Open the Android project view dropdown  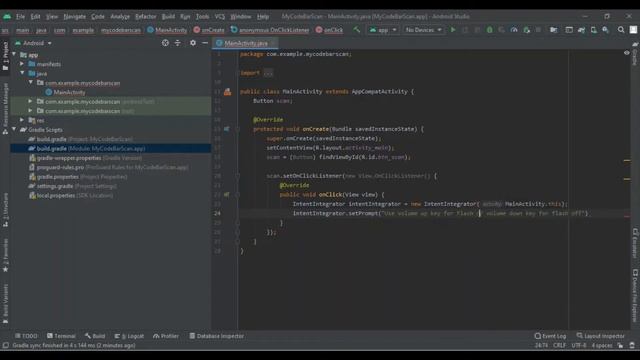(x=33, y=43)
